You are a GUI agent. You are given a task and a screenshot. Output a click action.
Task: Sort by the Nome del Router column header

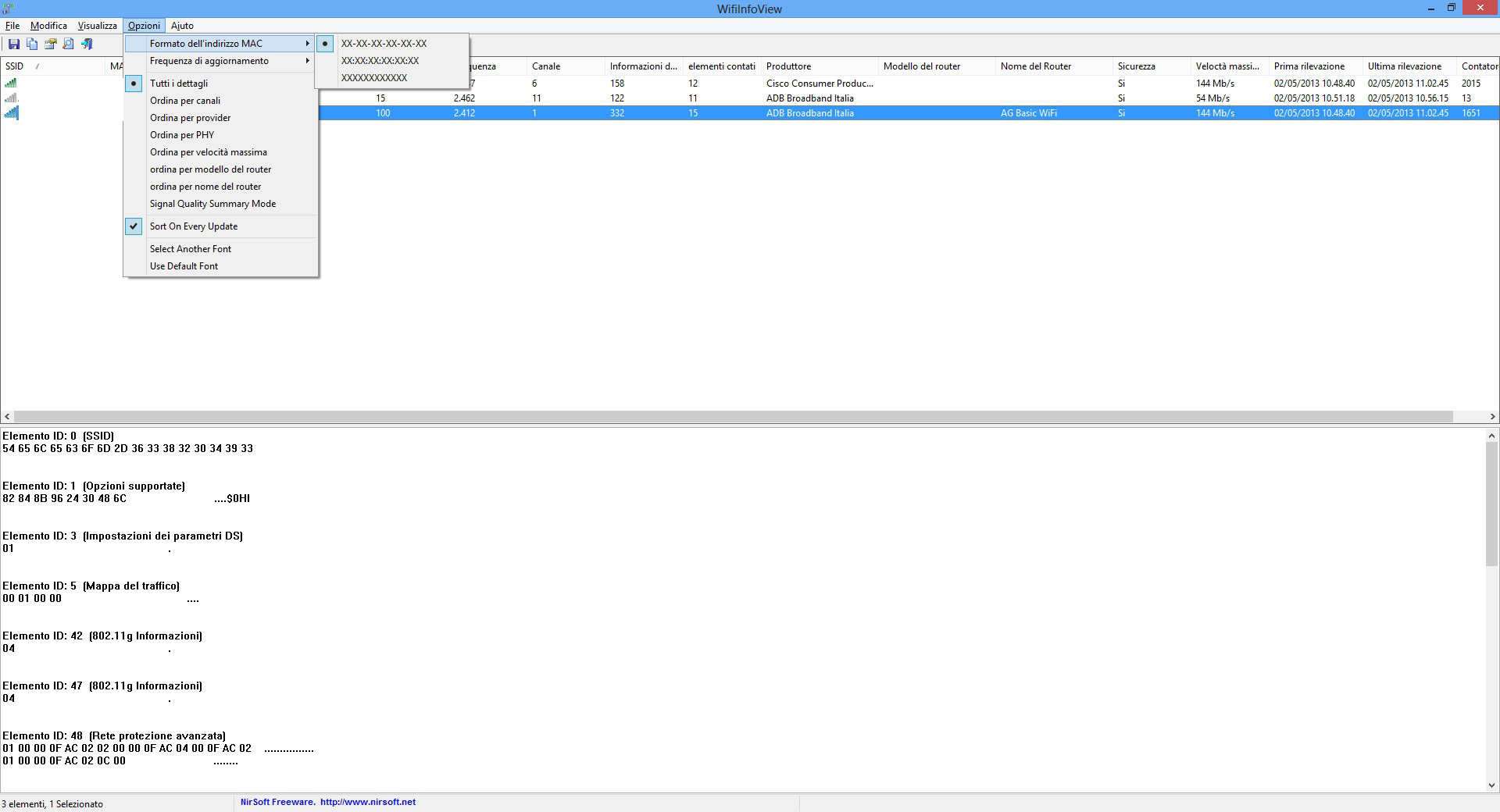[x=1054, y=66]
